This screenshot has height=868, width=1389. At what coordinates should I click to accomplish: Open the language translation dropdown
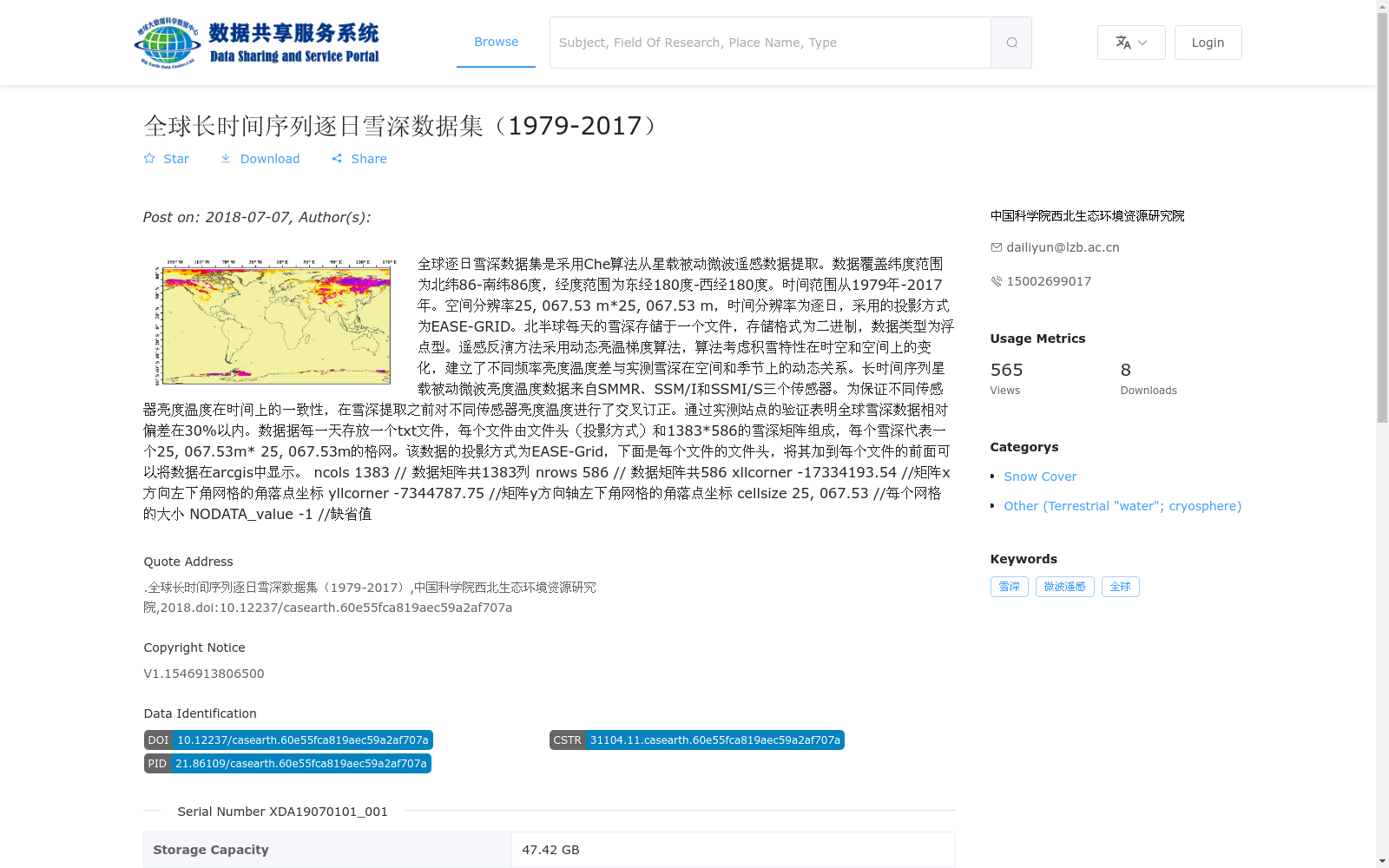click(1131, 43)
